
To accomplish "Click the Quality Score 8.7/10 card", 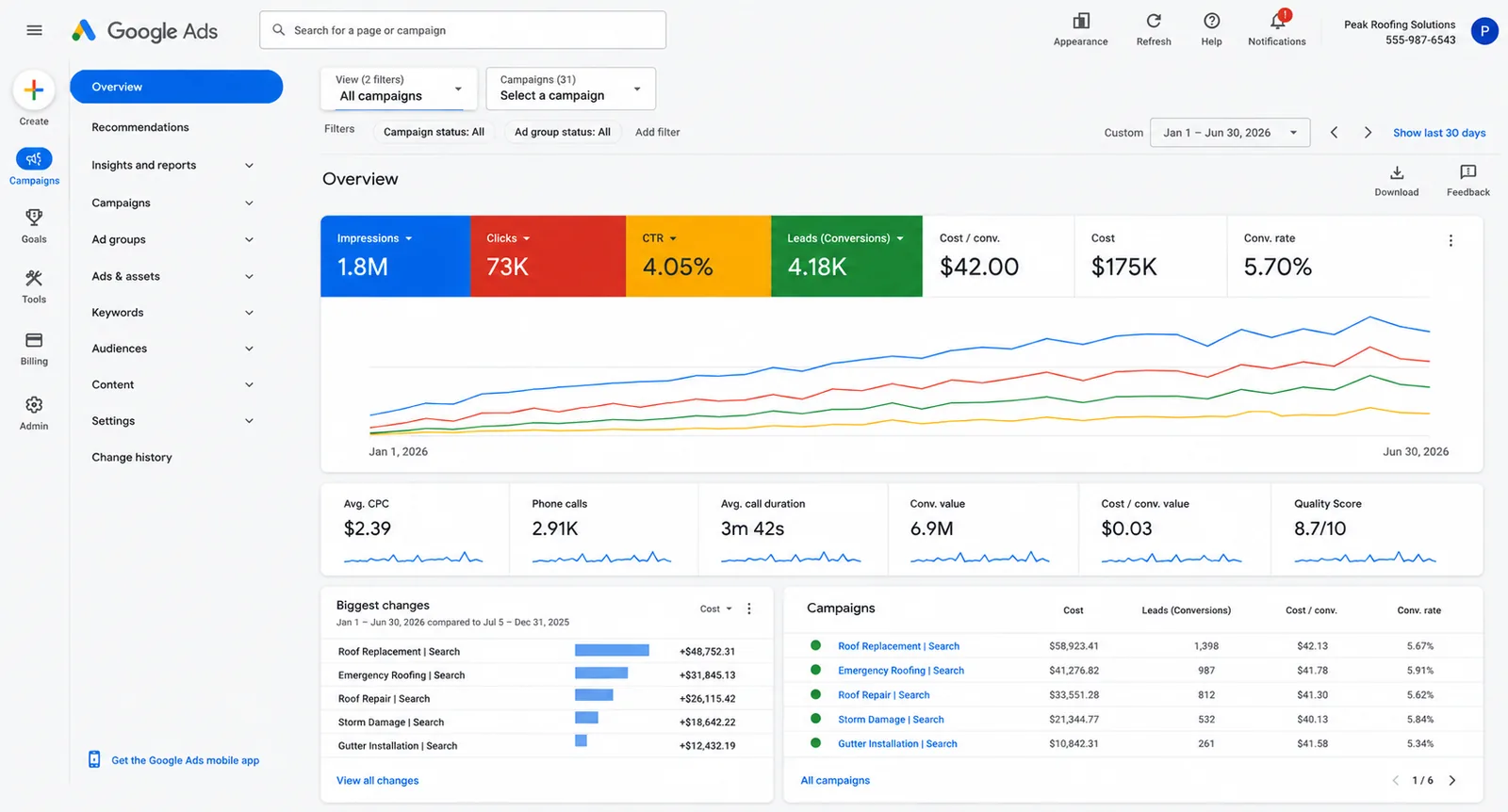I will (1376, 529).
